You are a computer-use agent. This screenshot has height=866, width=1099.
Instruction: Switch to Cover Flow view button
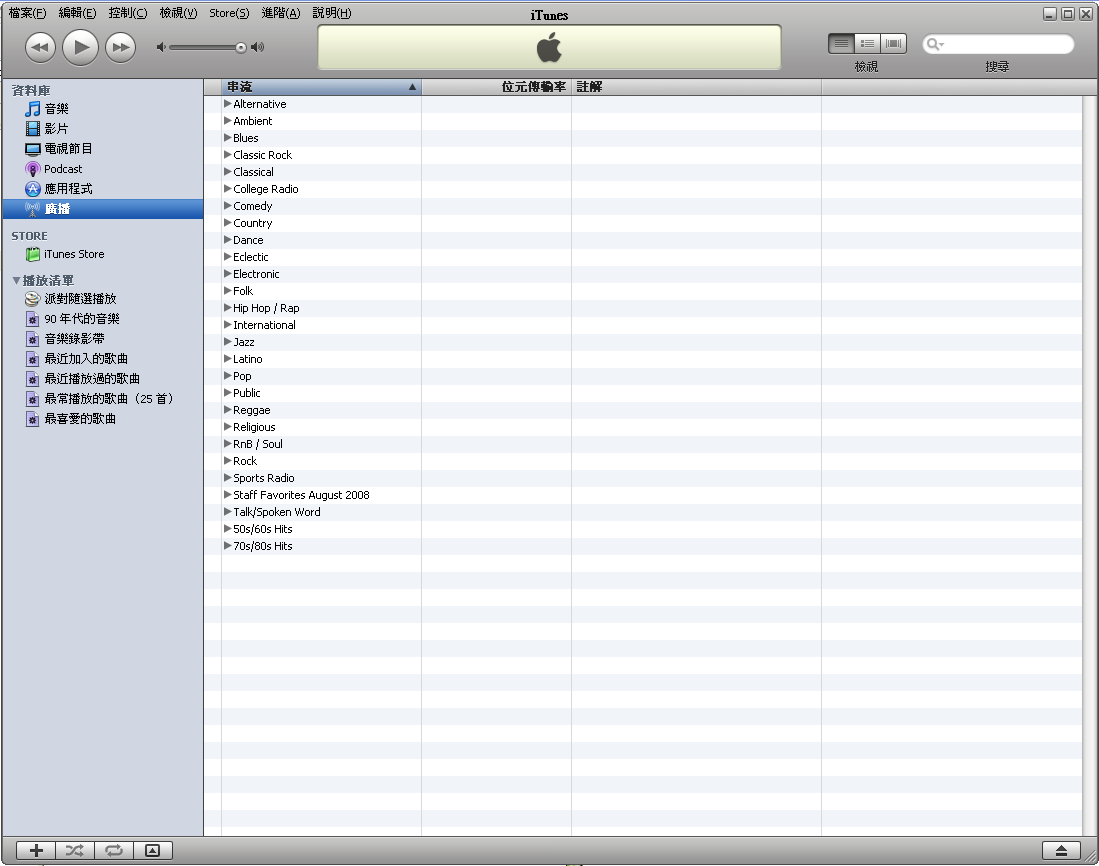click(893, 43)
